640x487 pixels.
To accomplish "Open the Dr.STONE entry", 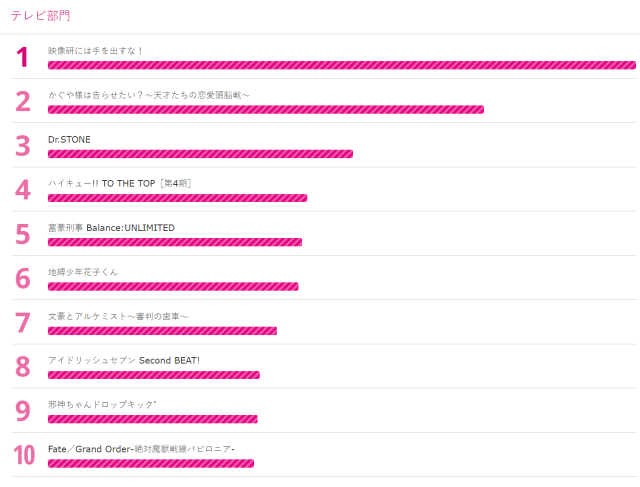I will pos(69,139).
